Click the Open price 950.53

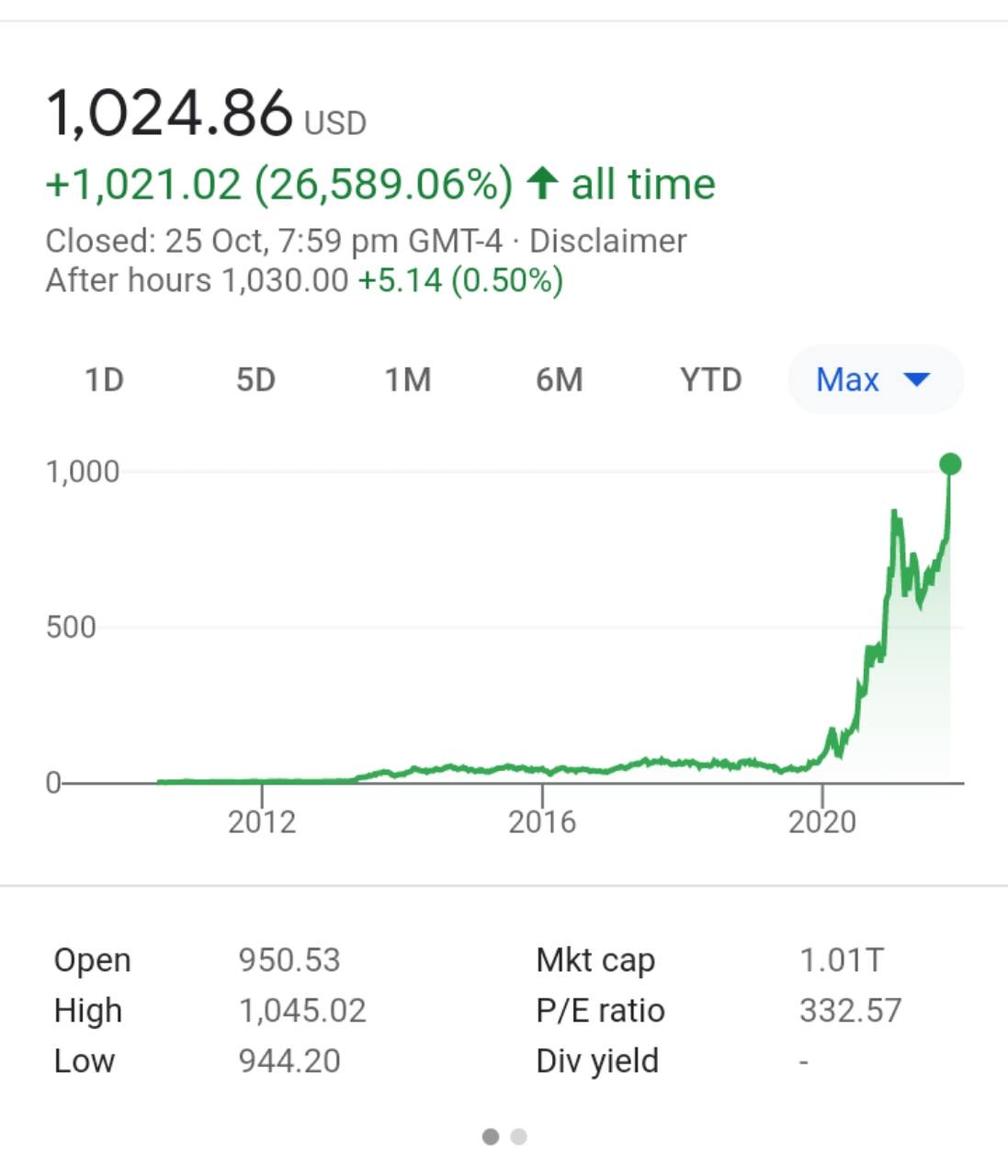tap(289, 960)
